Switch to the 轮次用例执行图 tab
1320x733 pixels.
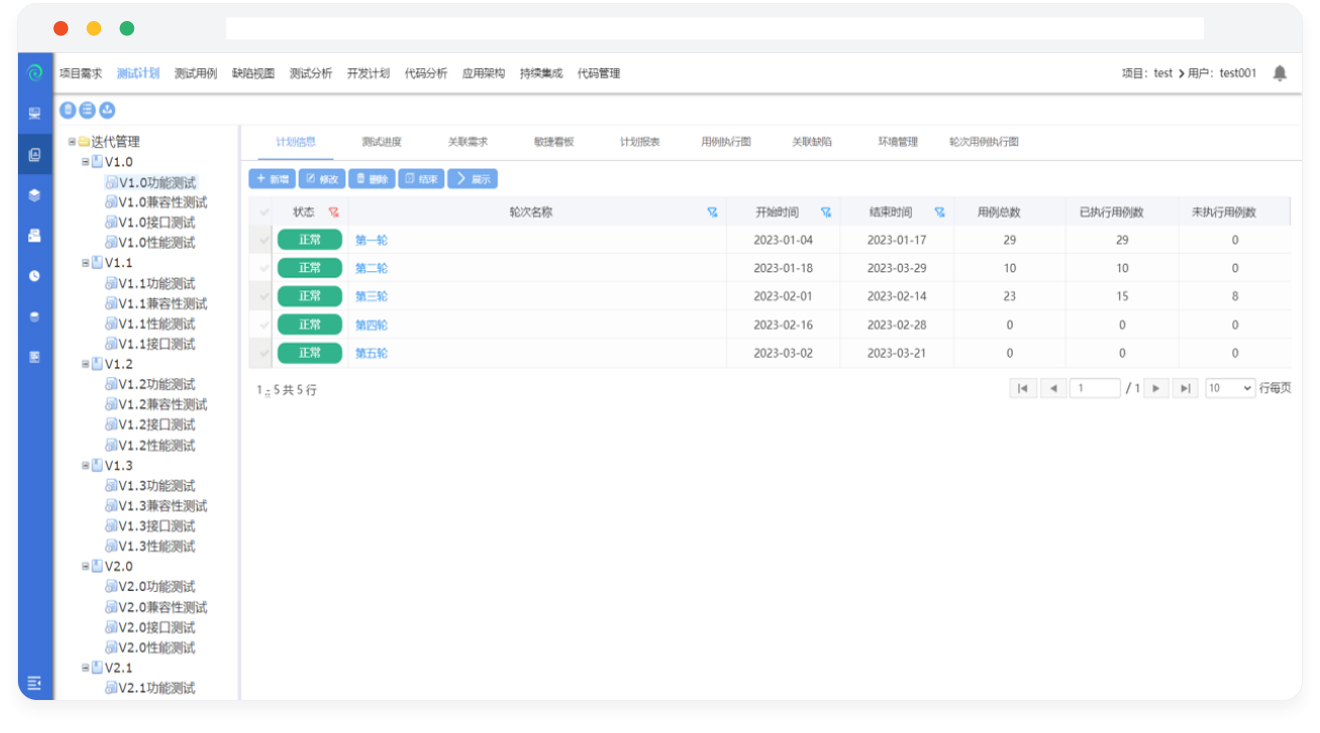click(x=984, y=142)
